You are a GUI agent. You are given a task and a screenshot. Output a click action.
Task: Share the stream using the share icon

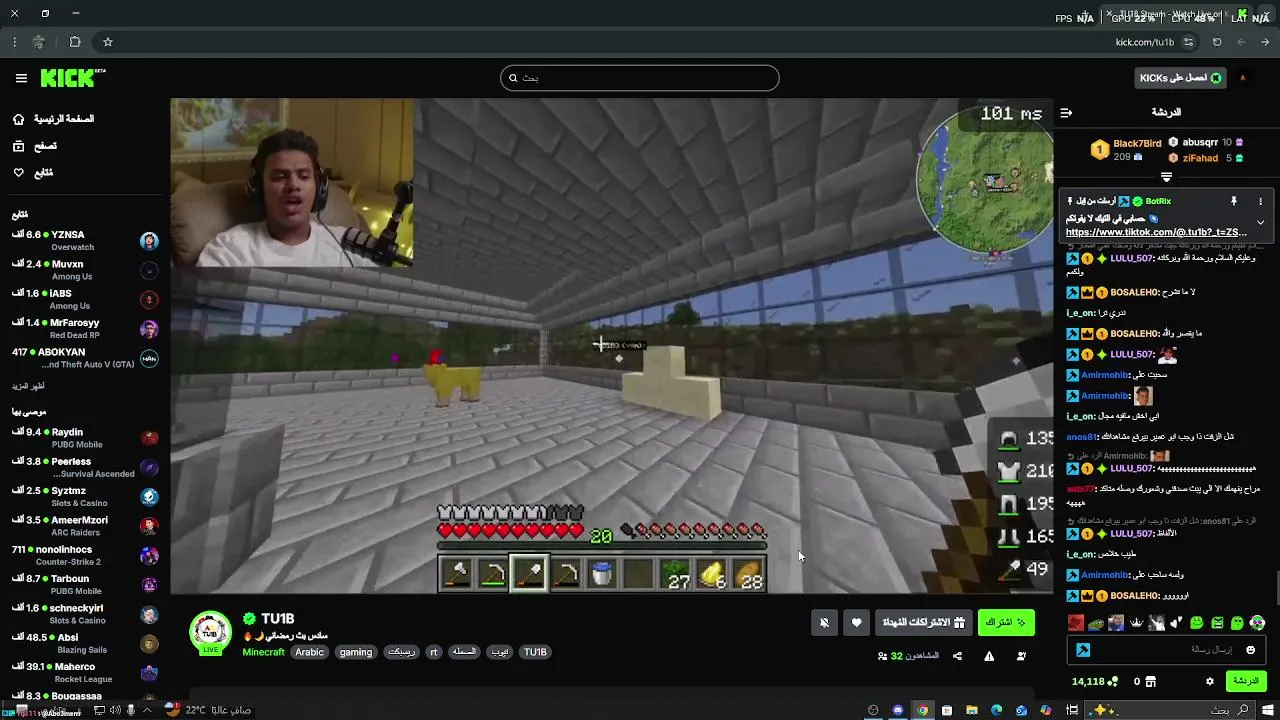coord(957,656)
